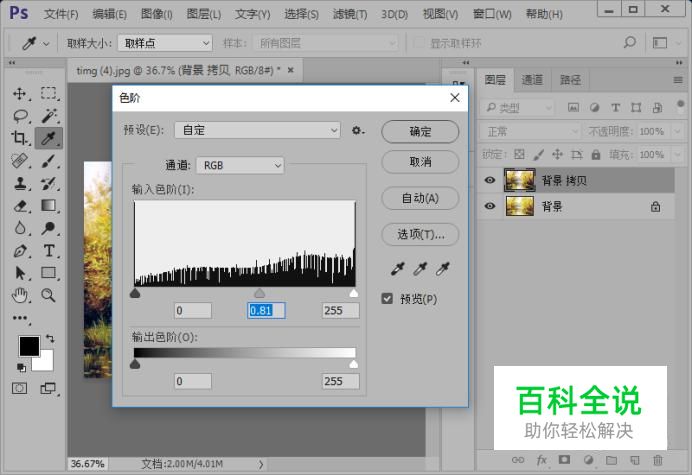Image resolution: width=692 pixels, height=475 pixels.
Task: Swap foreground and background colors
Action: (x=50, y=339)
